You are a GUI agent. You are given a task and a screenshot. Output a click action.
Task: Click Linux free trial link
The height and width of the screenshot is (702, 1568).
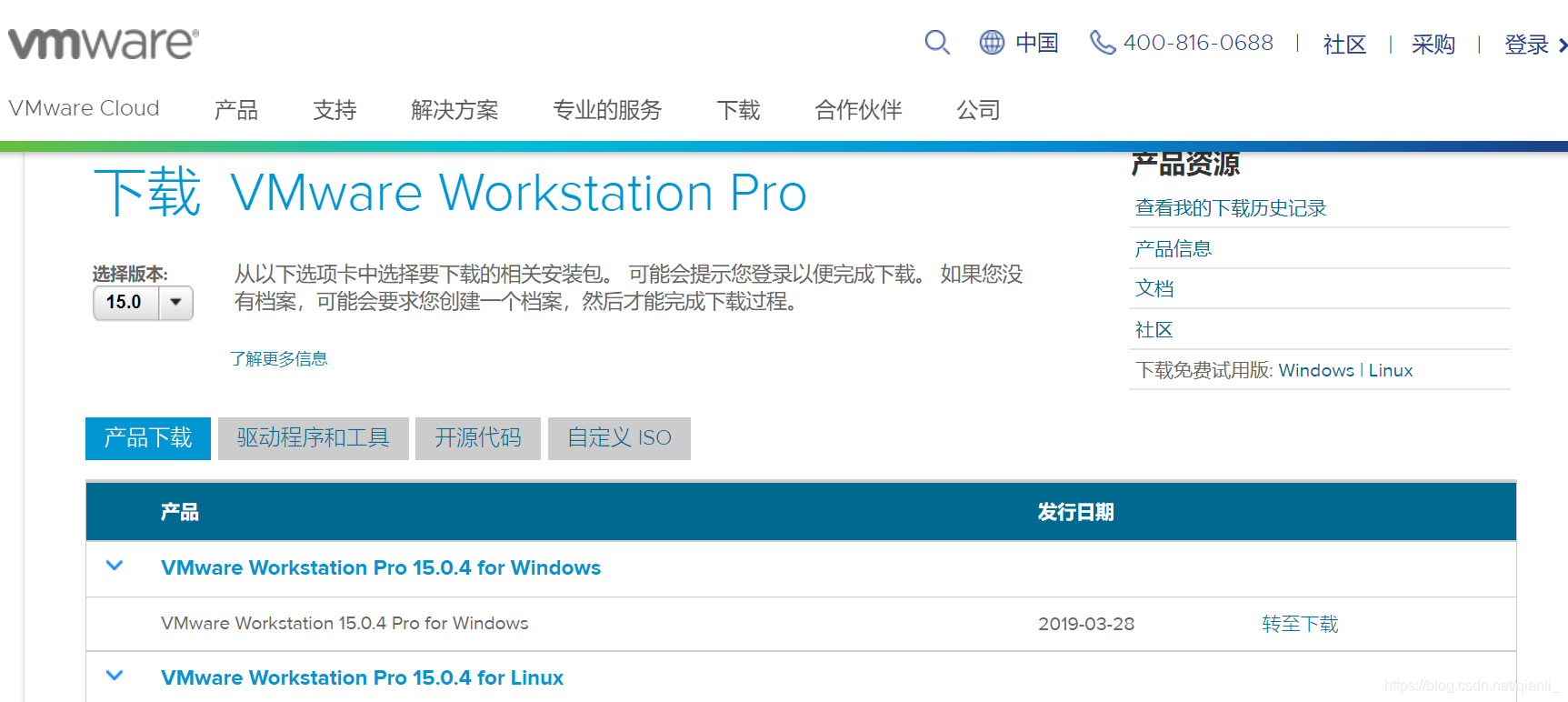1391,370
